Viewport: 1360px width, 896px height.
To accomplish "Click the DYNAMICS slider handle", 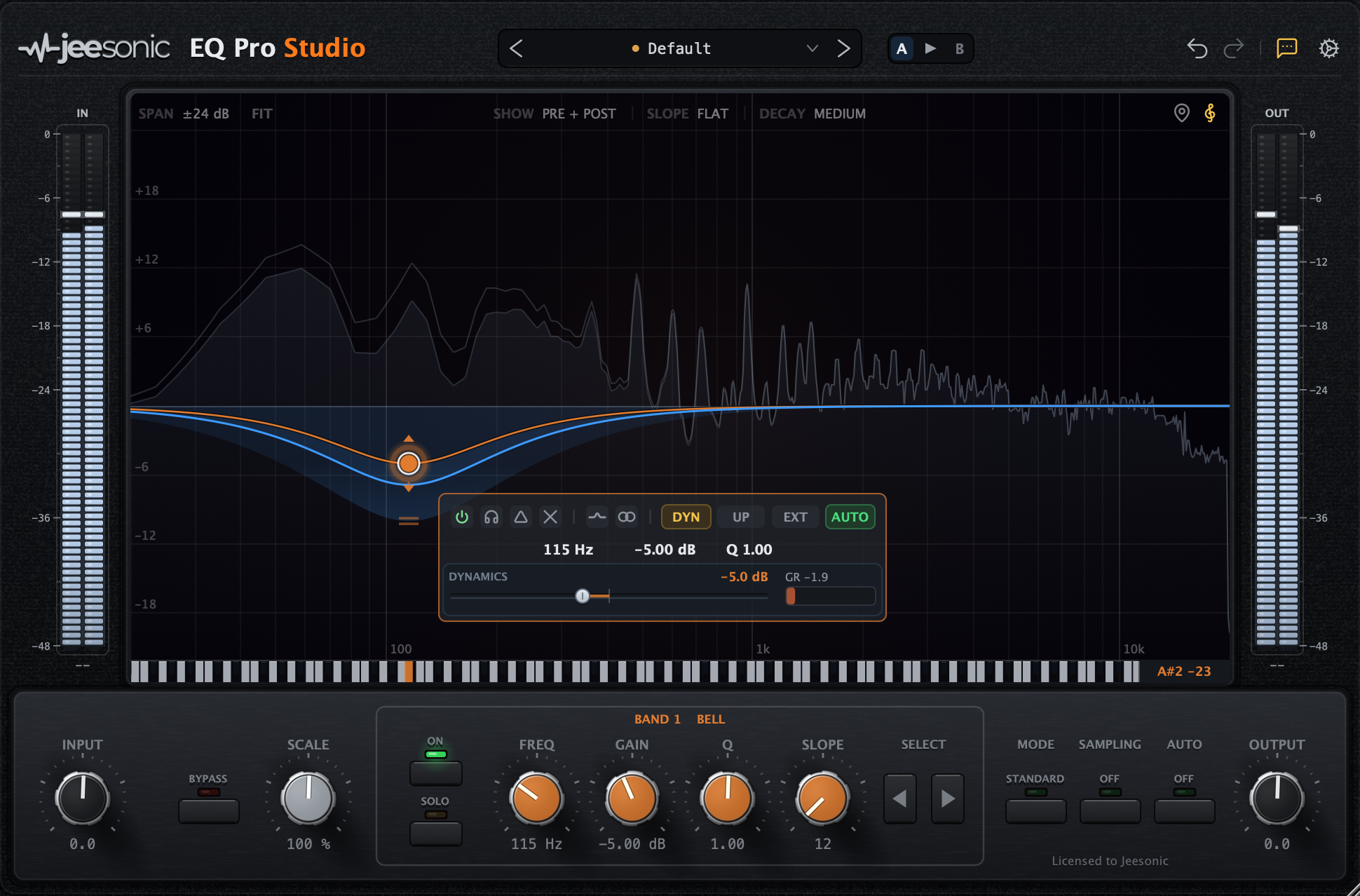I will pos(583,596).
